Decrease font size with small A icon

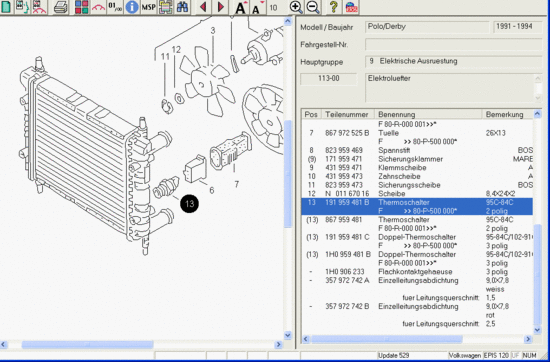point(257,8)
